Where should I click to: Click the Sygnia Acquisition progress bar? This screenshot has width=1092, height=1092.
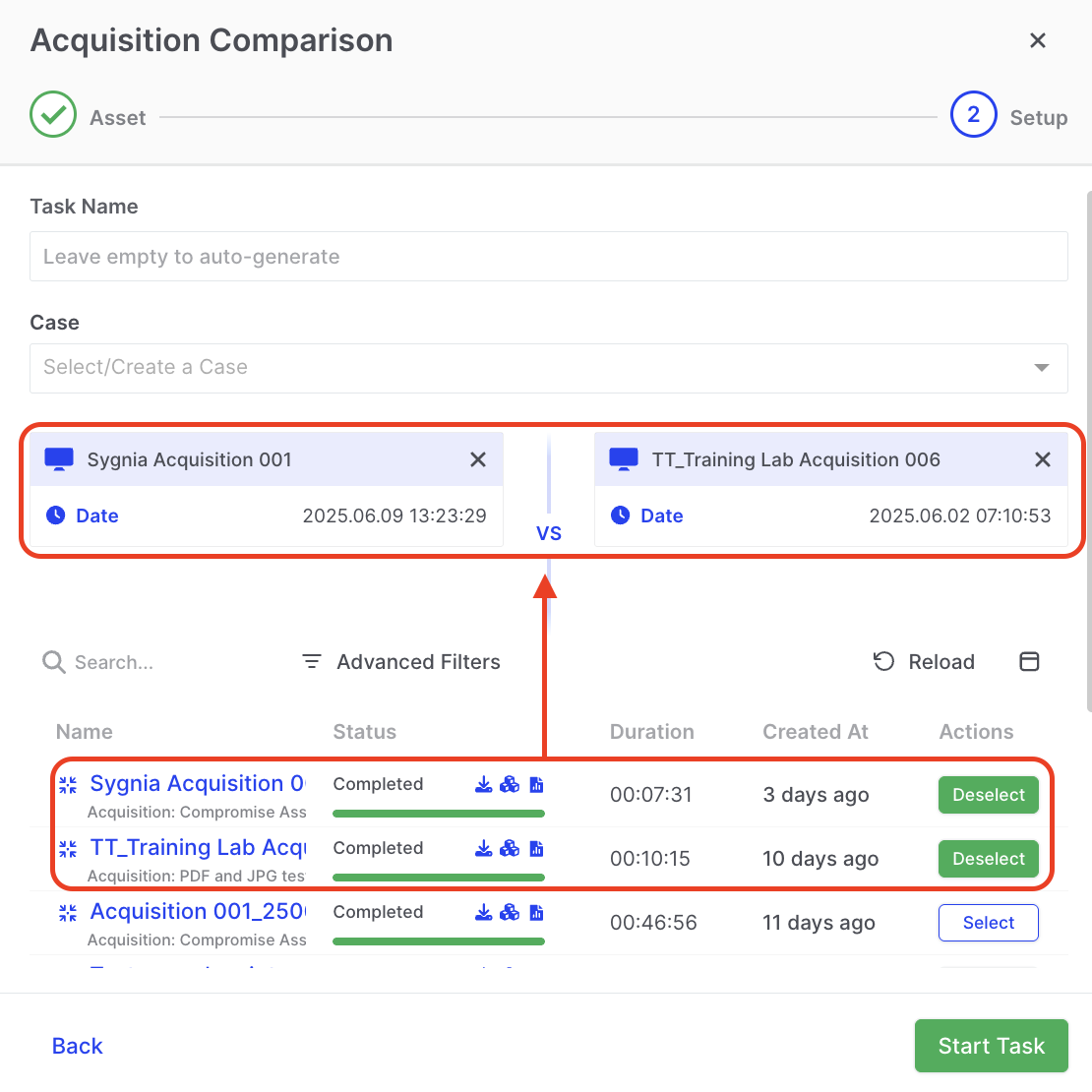(438, 814)
